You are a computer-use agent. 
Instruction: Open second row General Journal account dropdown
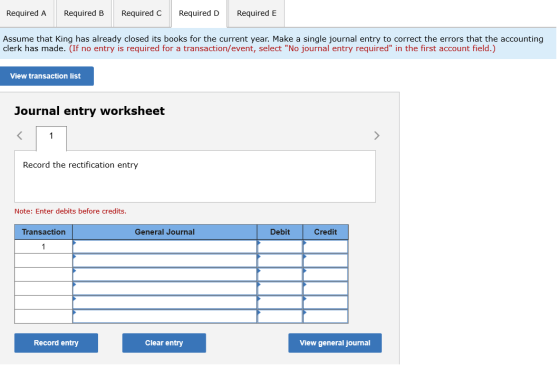coord(165,261)
